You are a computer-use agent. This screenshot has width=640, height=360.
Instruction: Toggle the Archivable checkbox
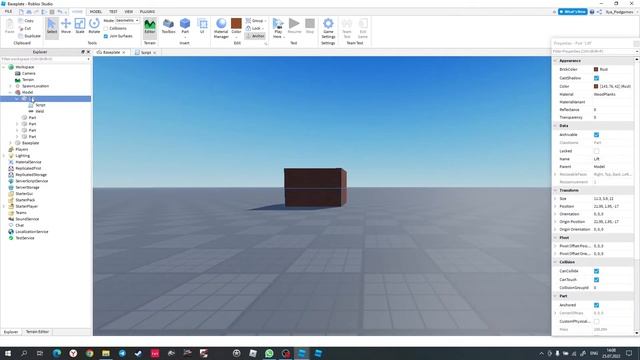click(x=596, y=135)
